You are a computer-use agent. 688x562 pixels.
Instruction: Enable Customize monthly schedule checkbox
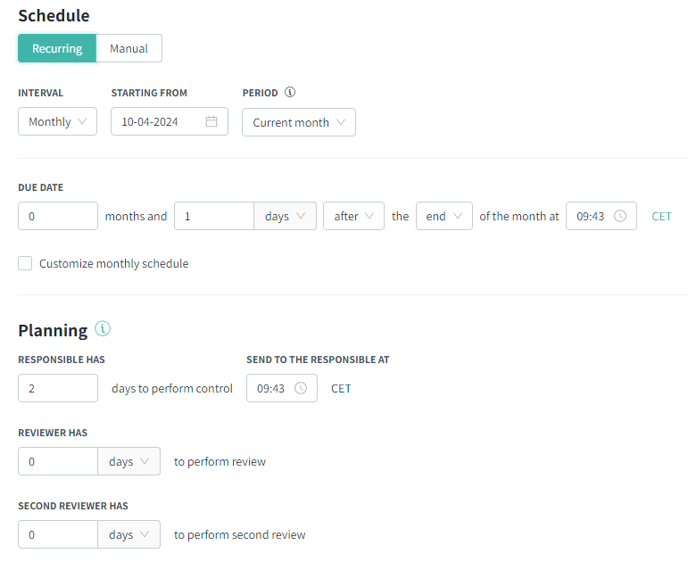(x=25, y=263)
